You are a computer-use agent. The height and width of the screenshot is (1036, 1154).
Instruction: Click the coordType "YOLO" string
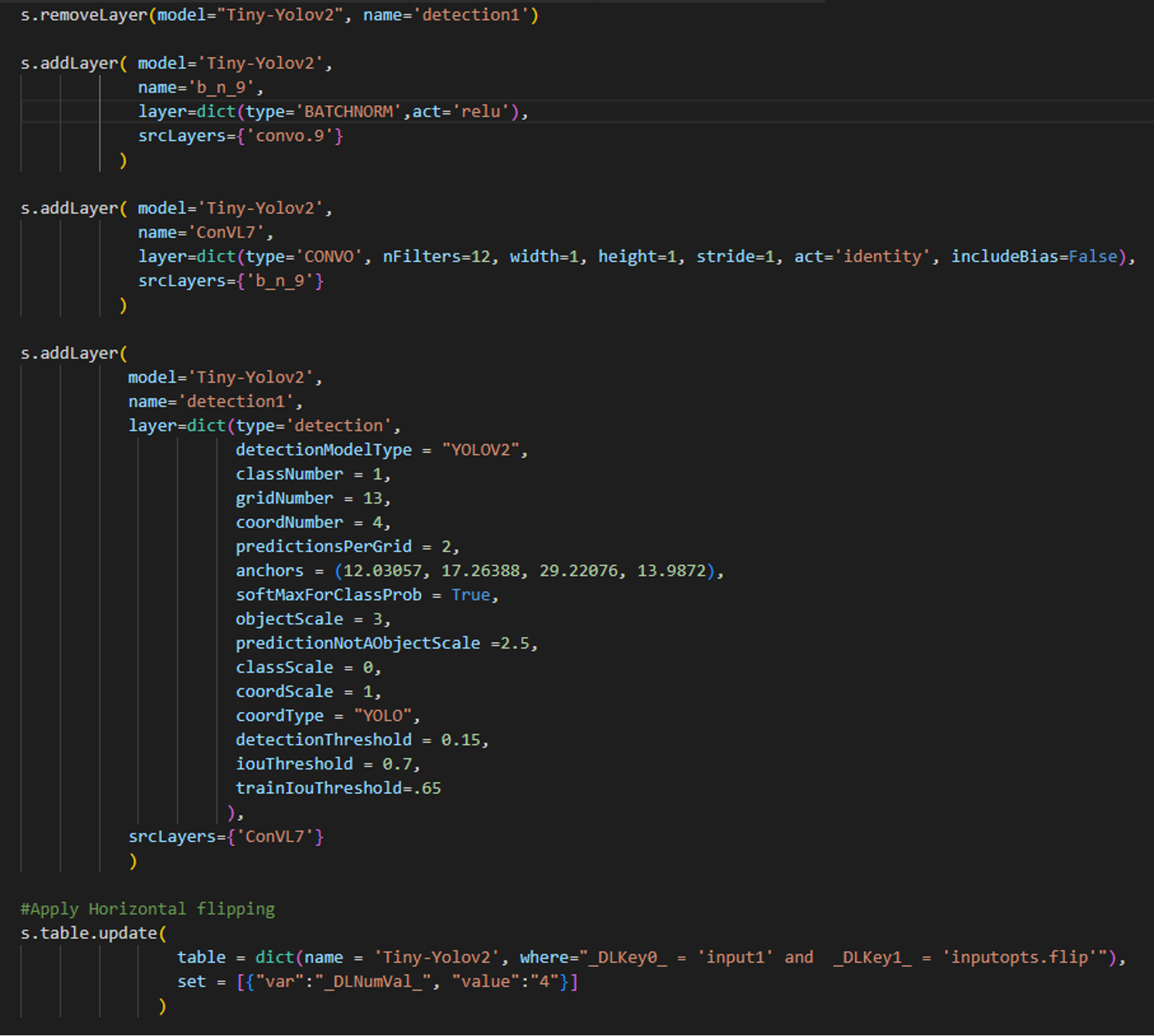pyautogui.click(x=383, y=716)
